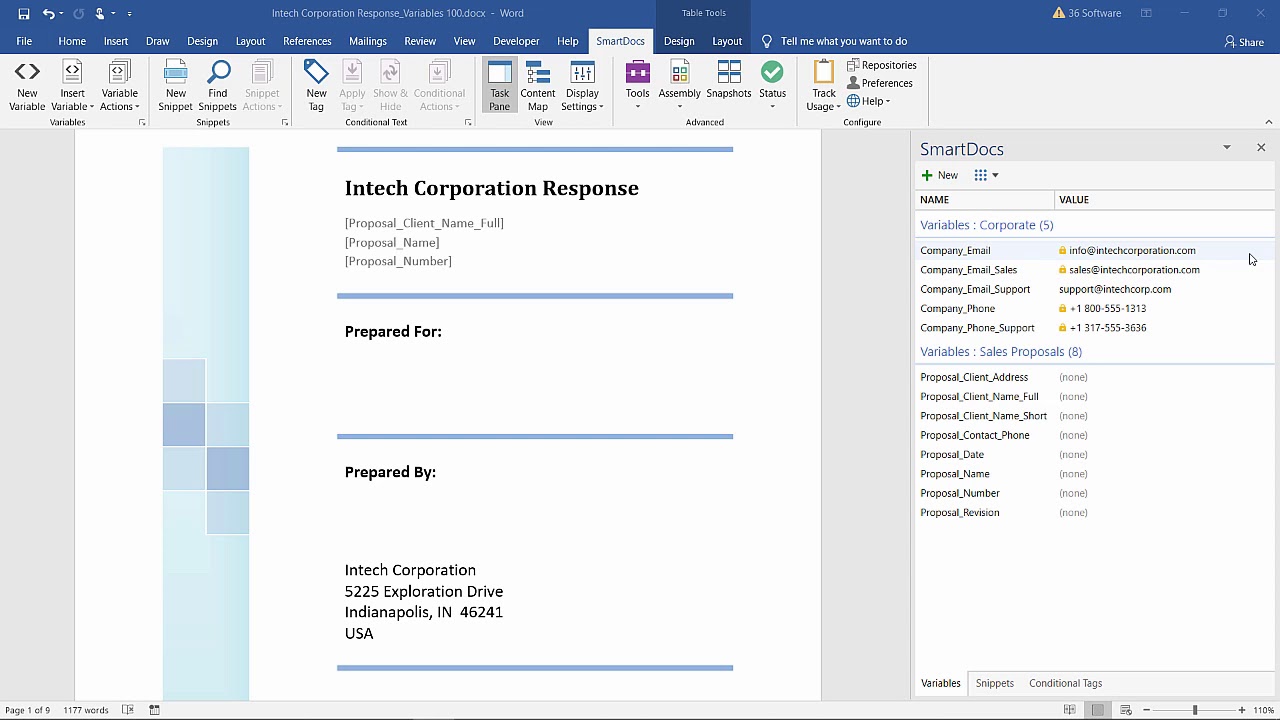Click the zoom out minus button

(x=1146, y=710)
